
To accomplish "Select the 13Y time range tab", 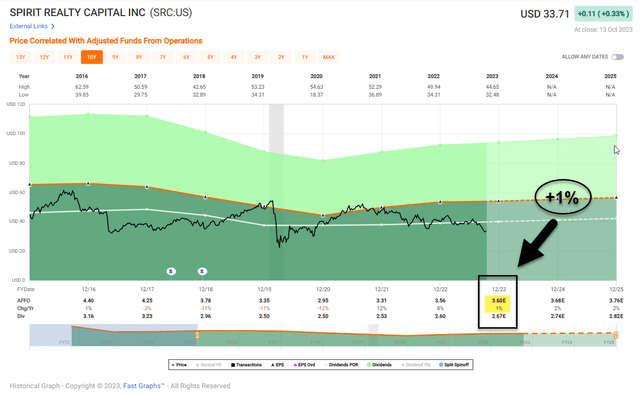I will [x=20, y=57].
